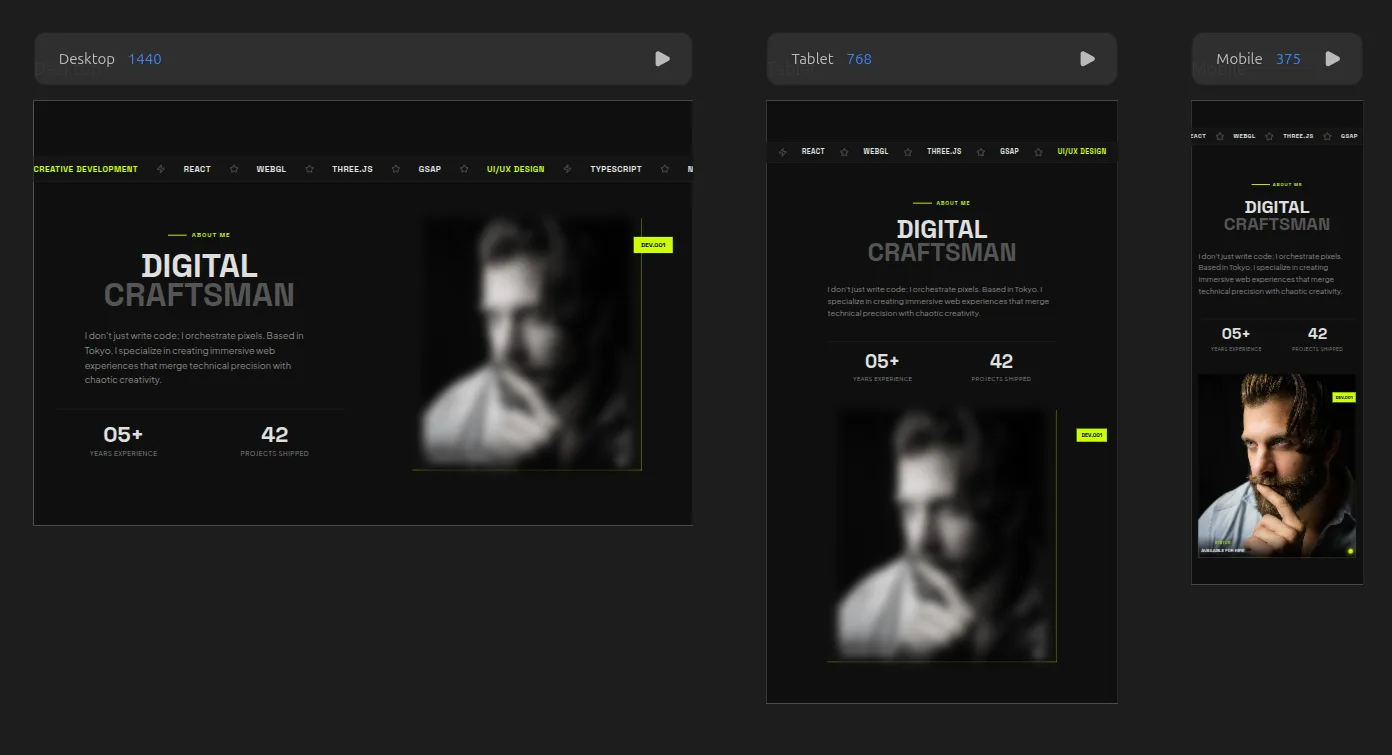This screenshot has height=755, width=1392.
Task: Click star icon between GSAP and UI/UX DESIGN on Desktop
Action: pos(464,169)
